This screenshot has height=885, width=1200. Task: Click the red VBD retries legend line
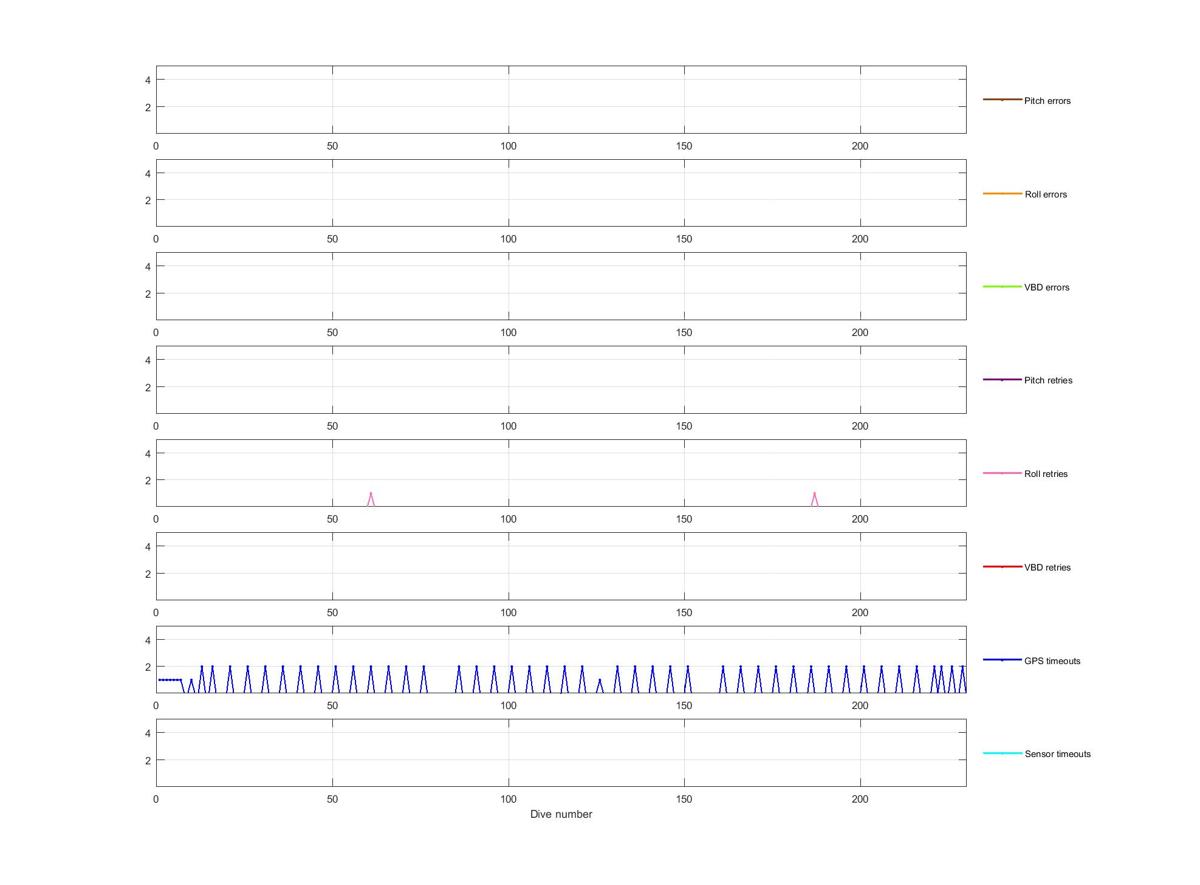(1002, 566)
